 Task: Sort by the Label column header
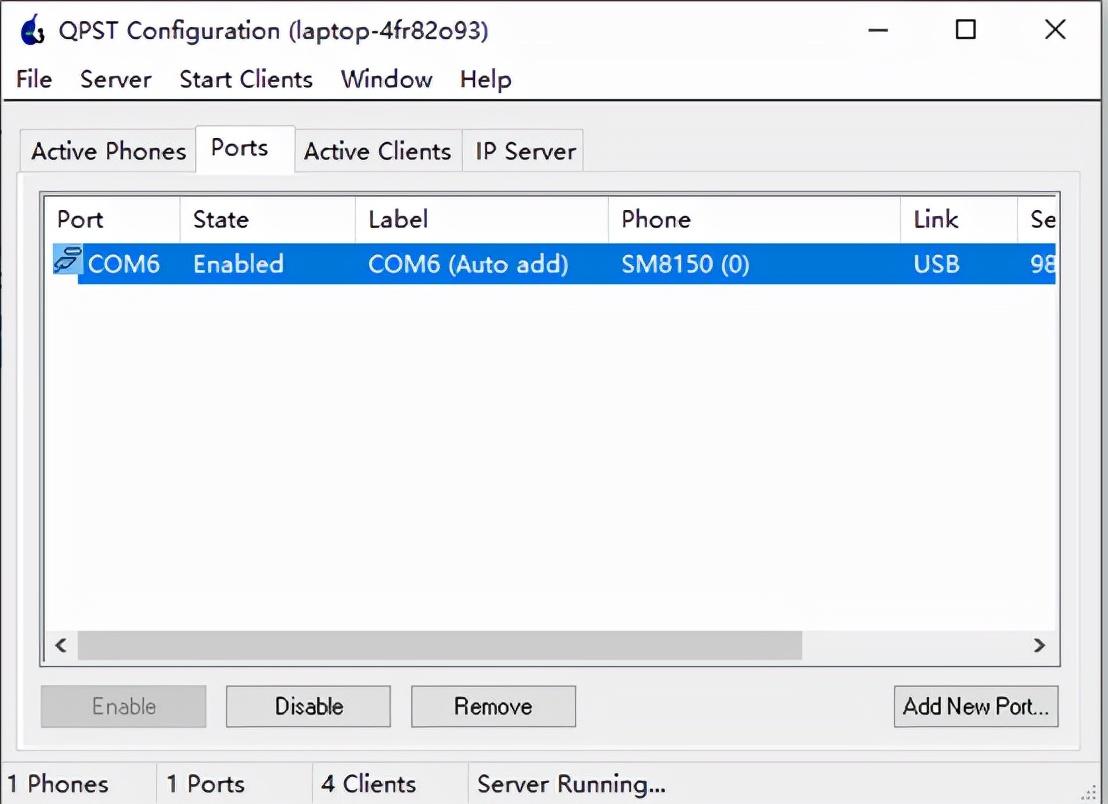[482, 219]
